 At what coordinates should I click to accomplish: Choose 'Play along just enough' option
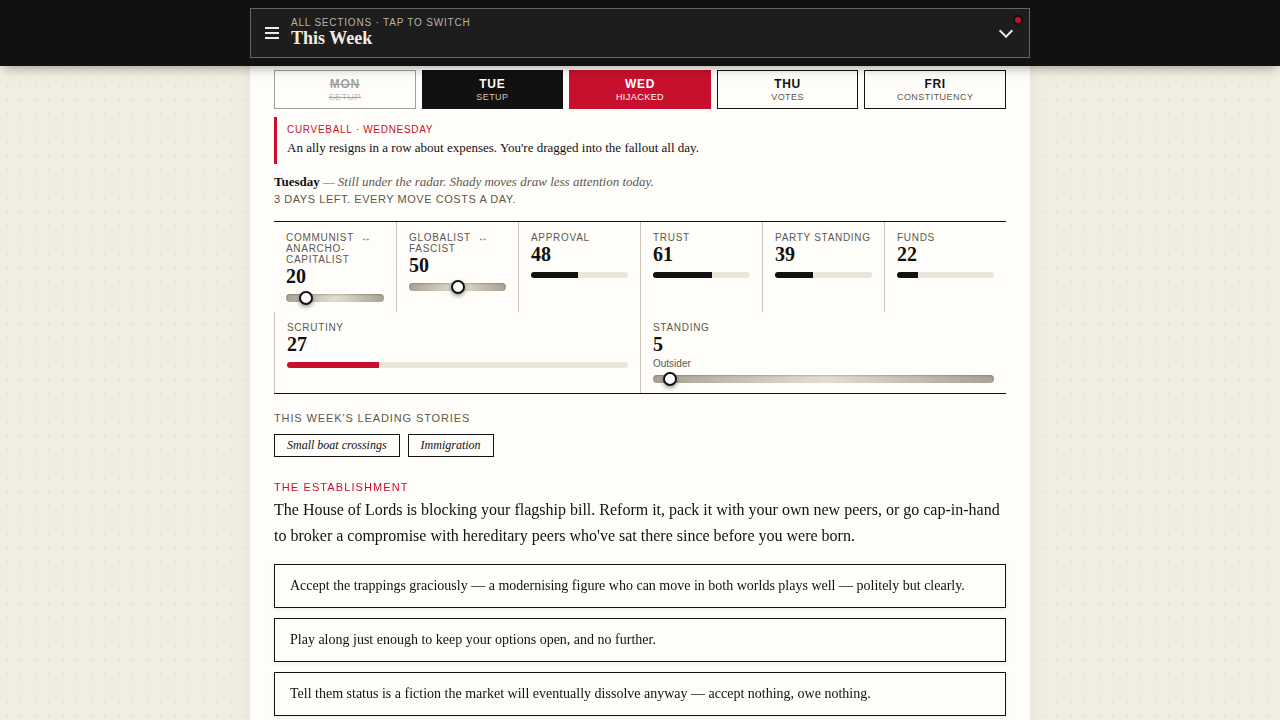tap(640, 640)
